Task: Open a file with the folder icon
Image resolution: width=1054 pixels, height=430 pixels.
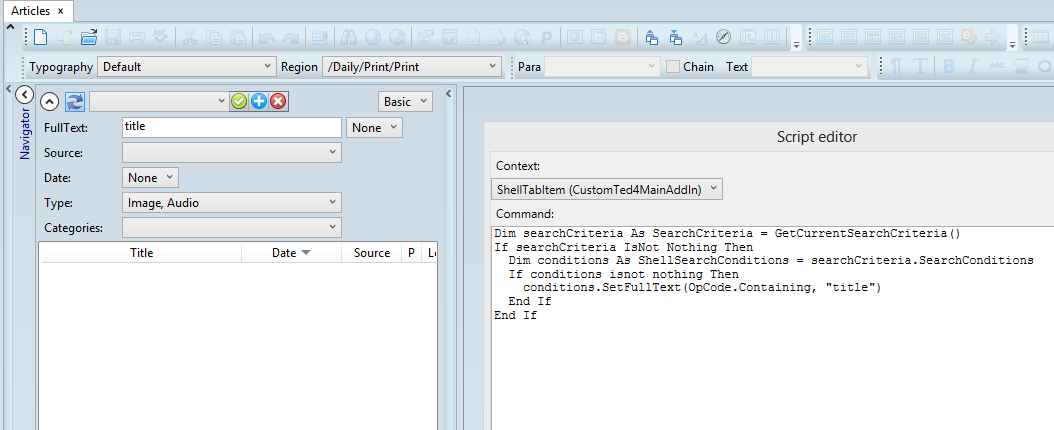Action: coord(89,37)
